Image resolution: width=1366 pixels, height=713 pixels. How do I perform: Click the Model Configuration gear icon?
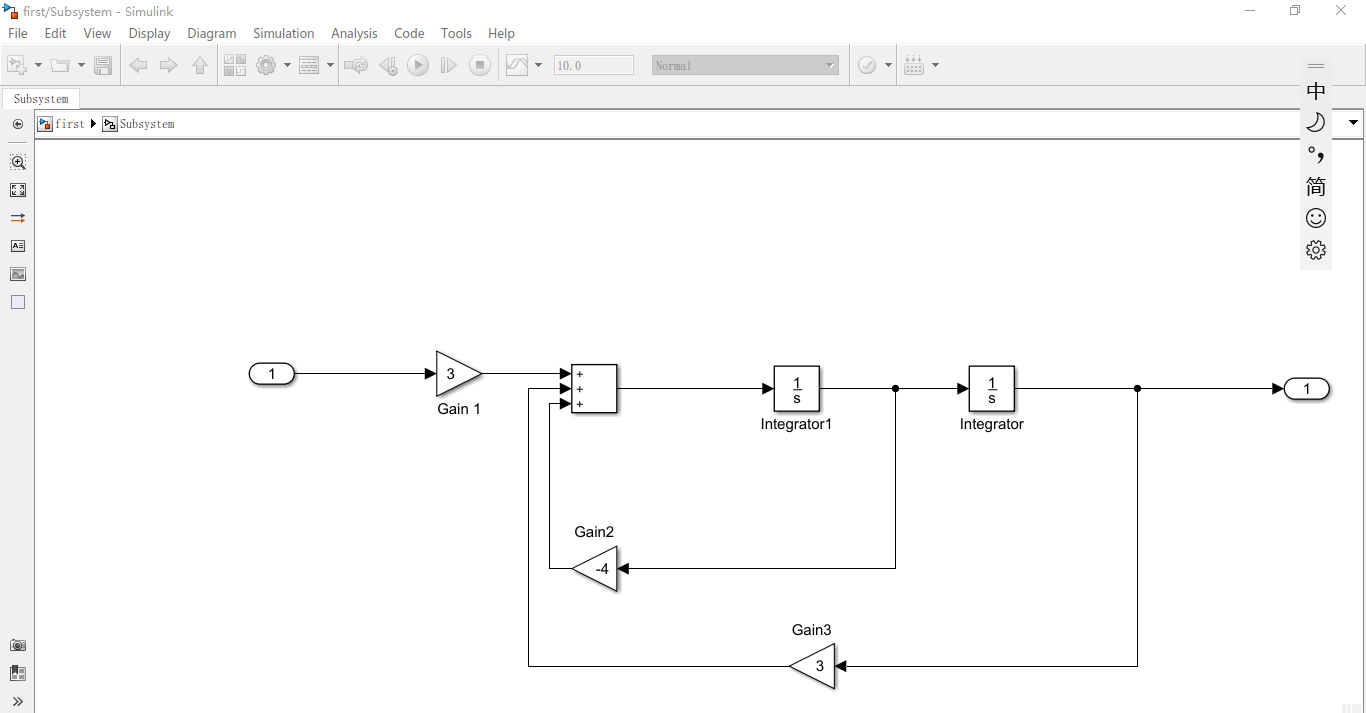[x=266, y=65]
